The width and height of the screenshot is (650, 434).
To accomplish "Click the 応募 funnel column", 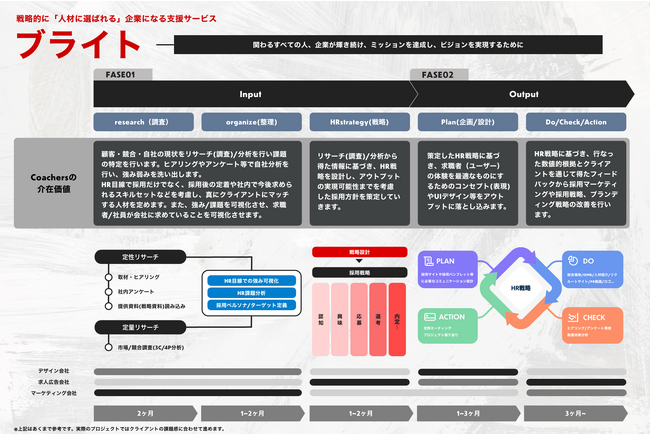I will click(x=359, y=320).
